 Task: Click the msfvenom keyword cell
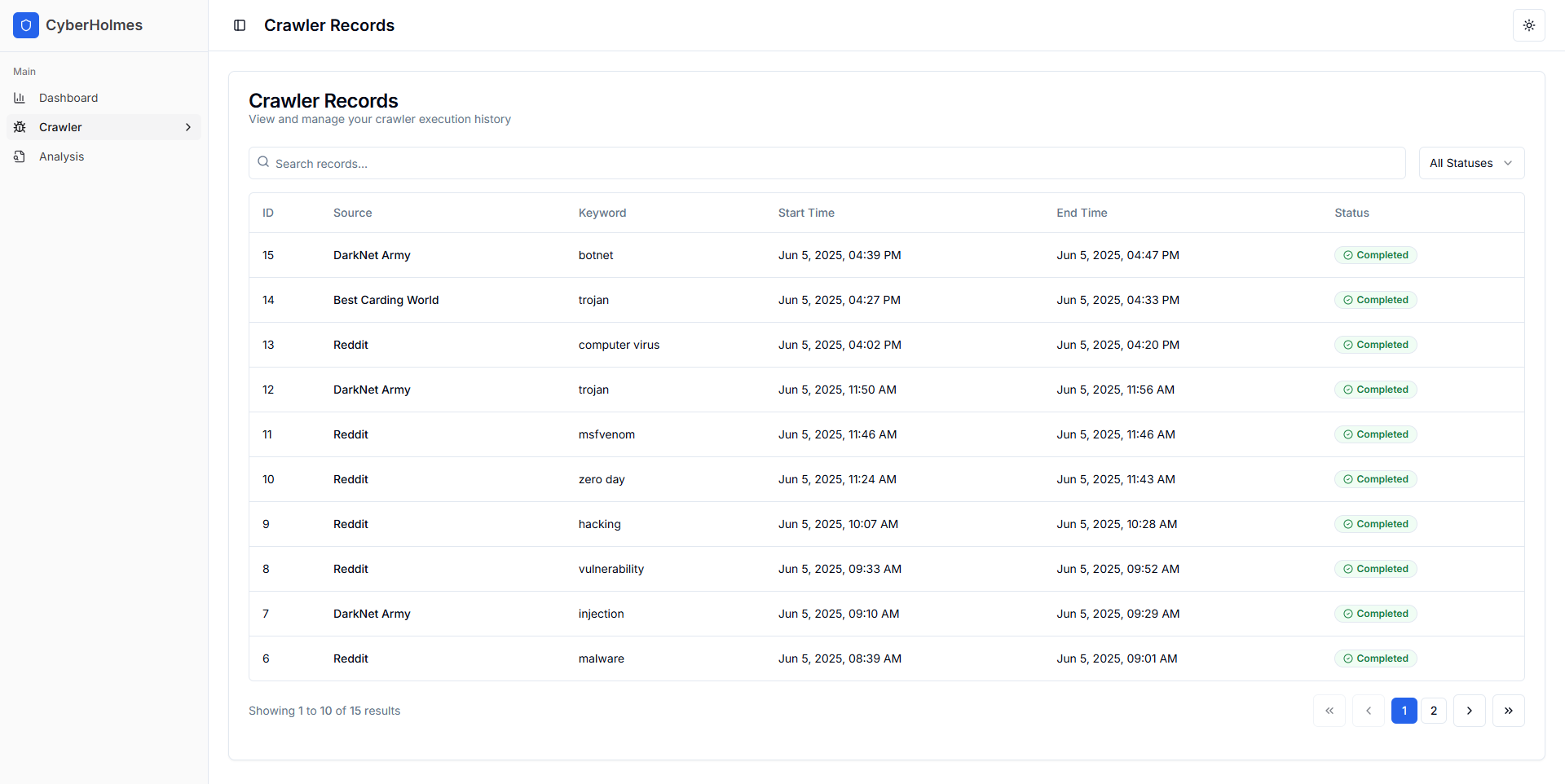click(606, 434)
